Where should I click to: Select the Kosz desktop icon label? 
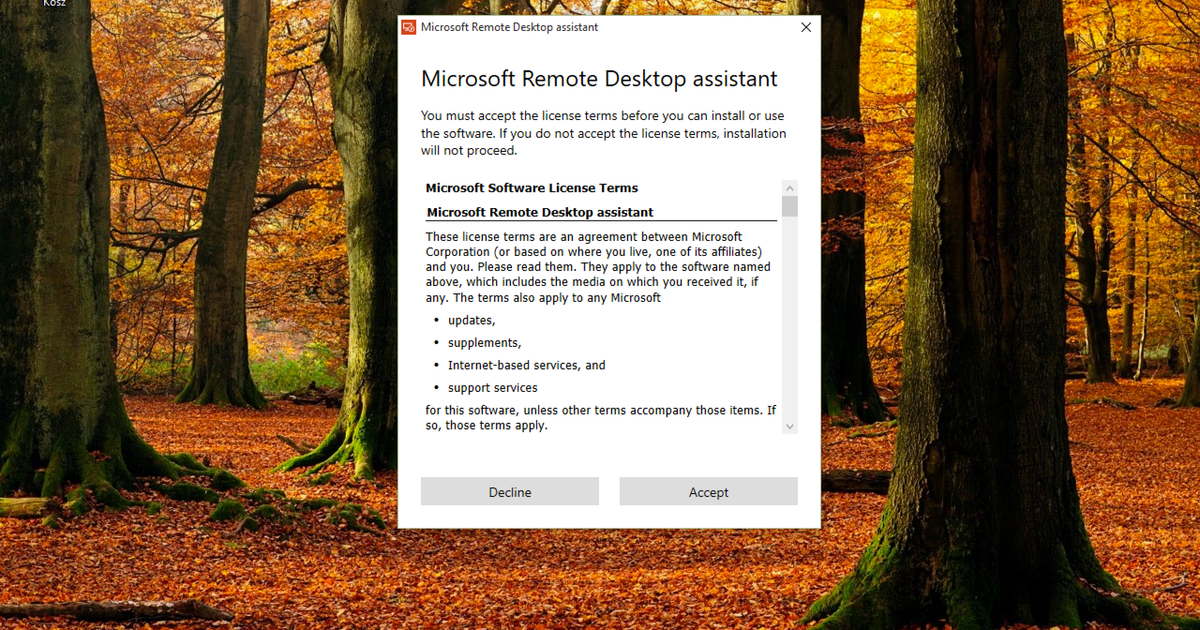tap(55, 4)
